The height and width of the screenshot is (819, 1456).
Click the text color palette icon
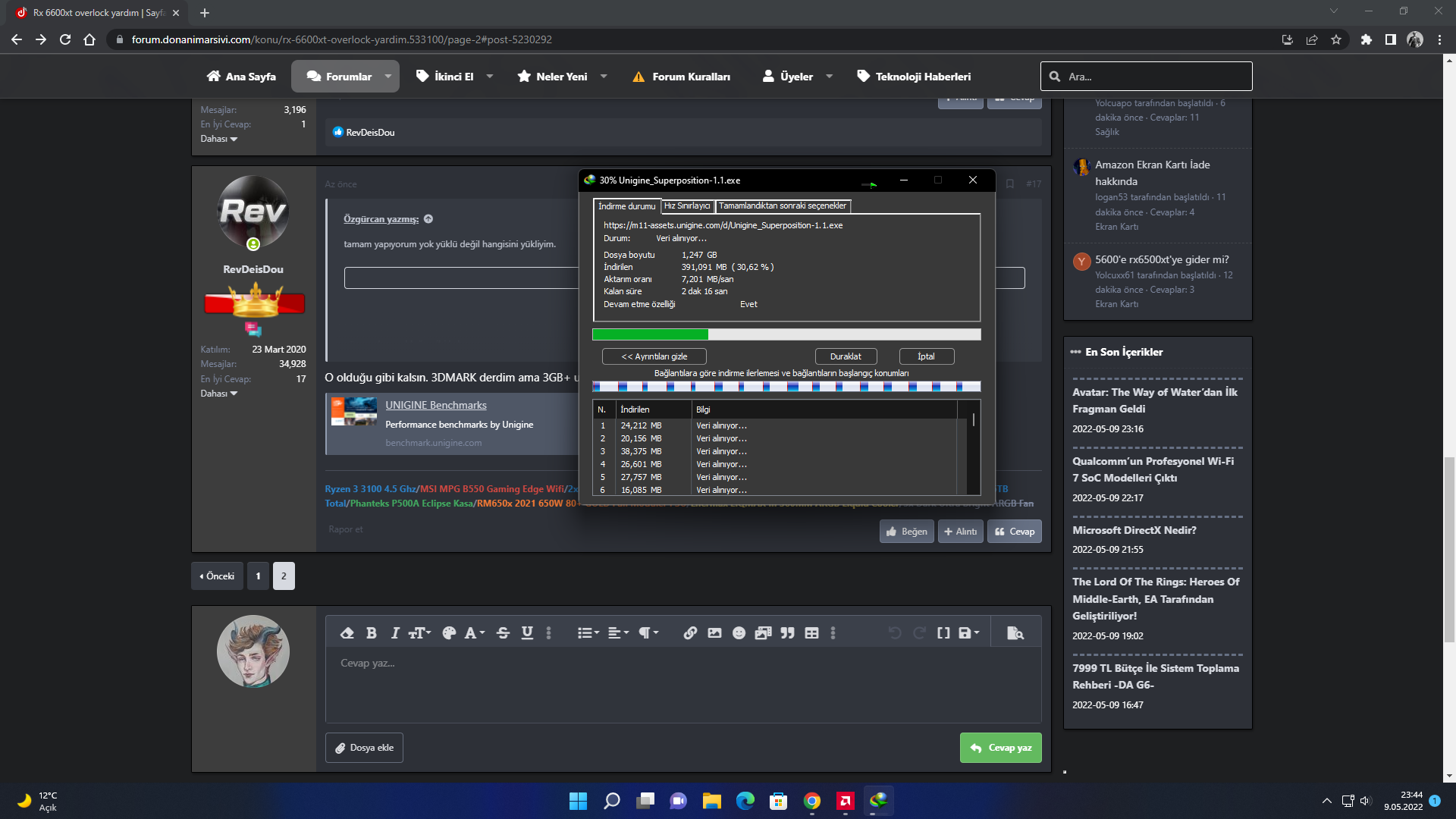pyautogui.click(x=449, y=633)
